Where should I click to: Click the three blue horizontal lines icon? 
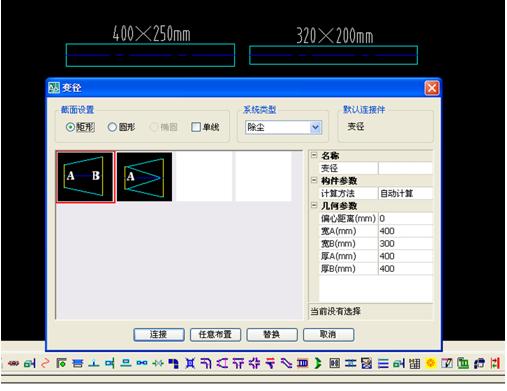(x=383, y=363)
